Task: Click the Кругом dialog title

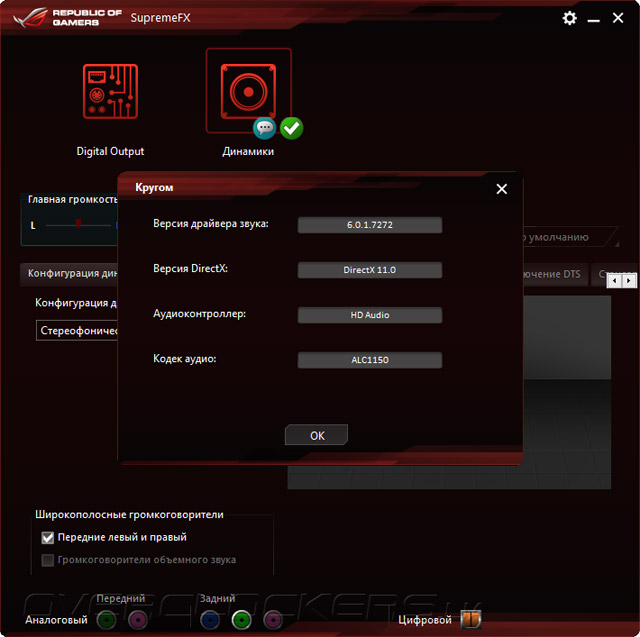Action: pos(154,188)
